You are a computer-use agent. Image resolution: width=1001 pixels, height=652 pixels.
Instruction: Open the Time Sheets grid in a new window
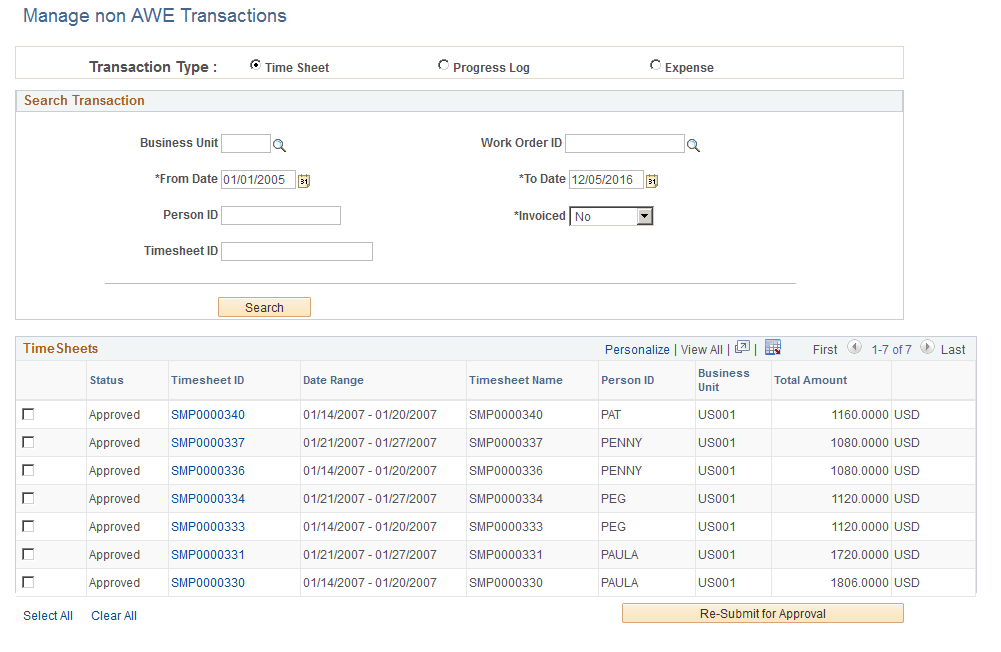(x=742, y=347)
